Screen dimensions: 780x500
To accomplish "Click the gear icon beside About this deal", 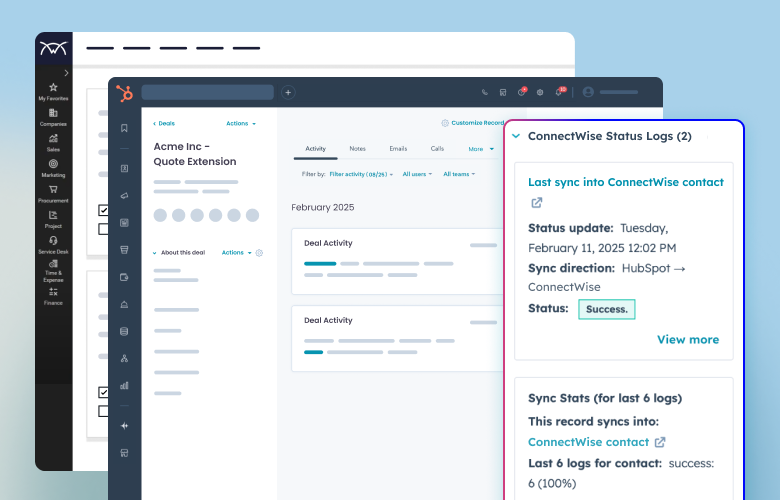I will coord(259,253).
